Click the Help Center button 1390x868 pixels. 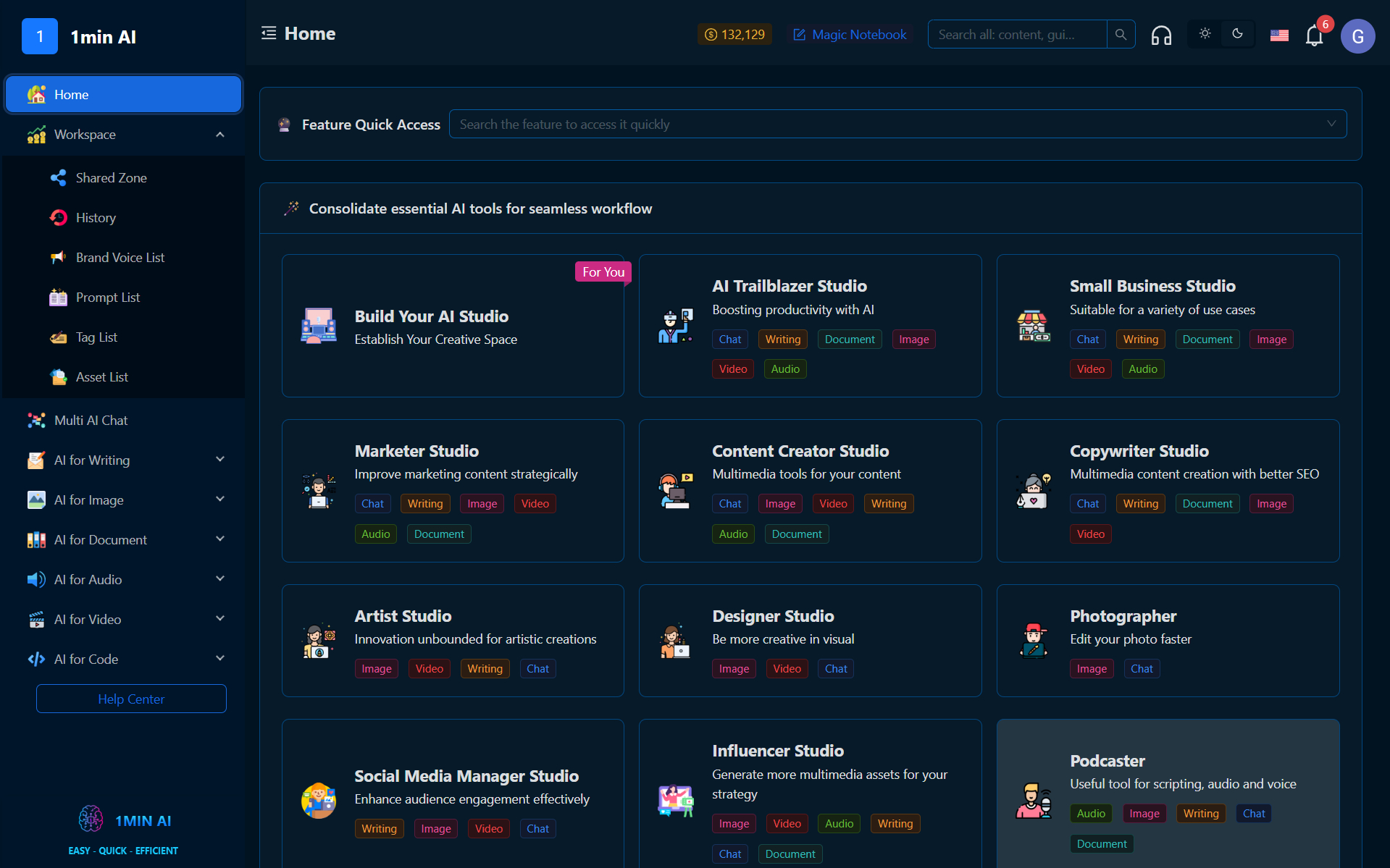(x=131, y=699)
